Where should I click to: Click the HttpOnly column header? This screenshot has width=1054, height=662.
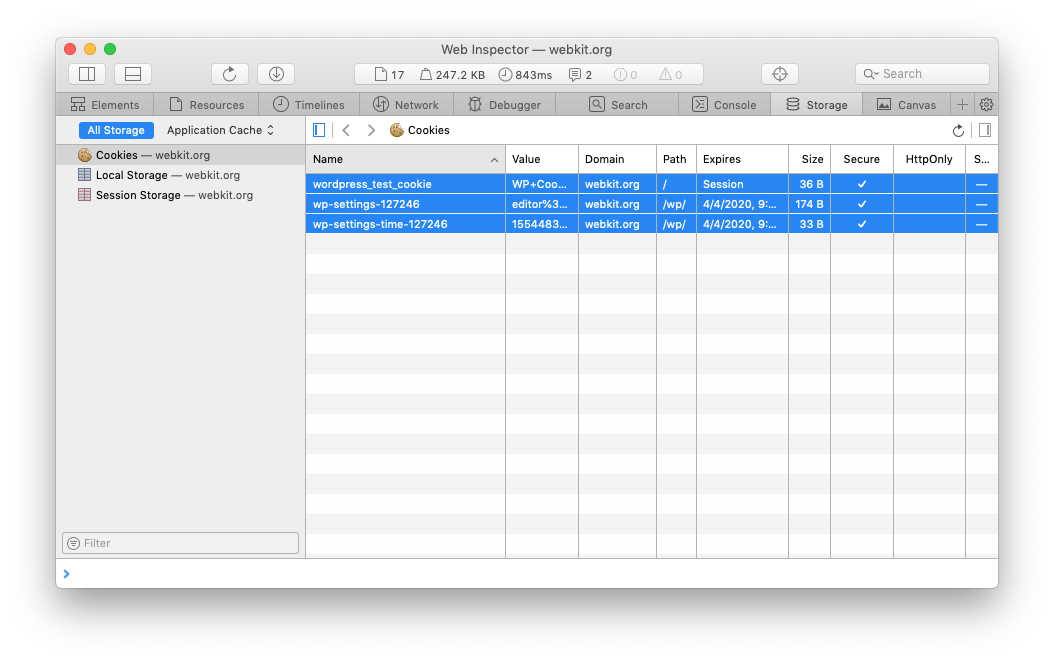[929, 159]
